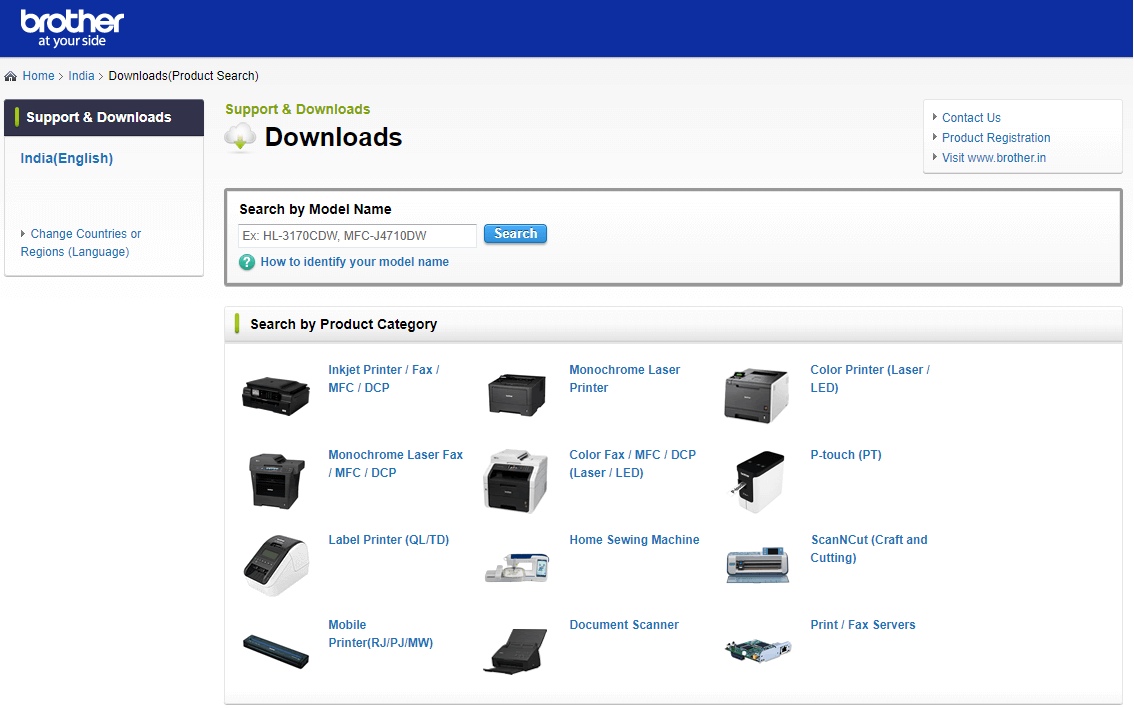Open the Product Registration link

(996, 137)
